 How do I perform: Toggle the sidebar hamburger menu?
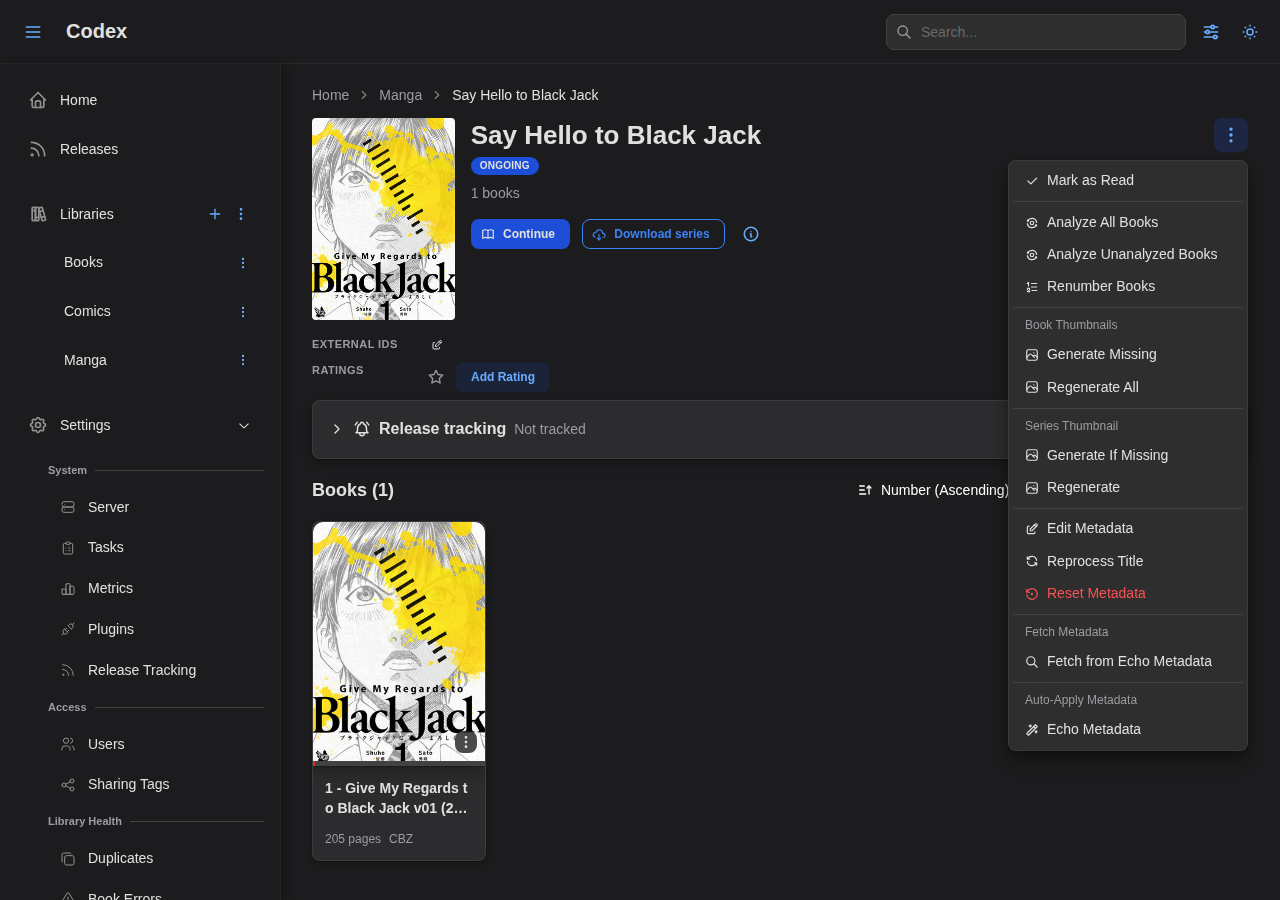pos(33,32)
